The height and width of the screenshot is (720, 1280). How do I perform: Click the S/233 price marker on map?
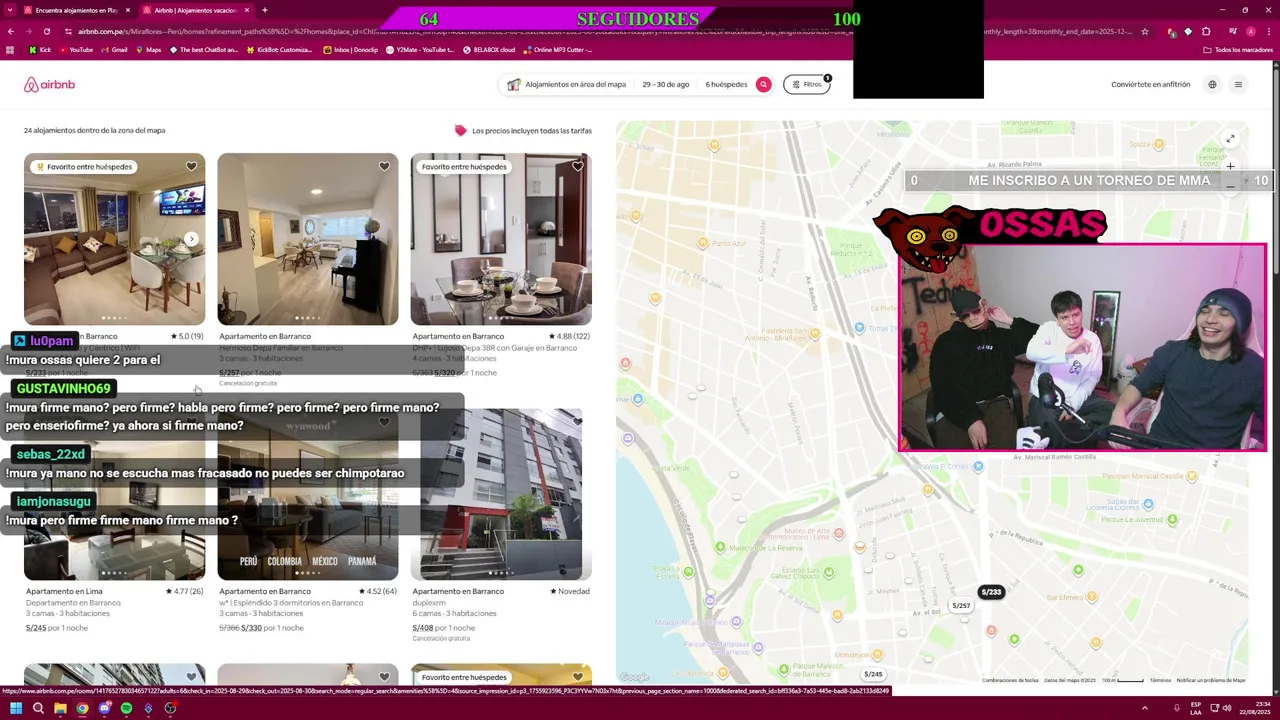(x=991, y=592)
